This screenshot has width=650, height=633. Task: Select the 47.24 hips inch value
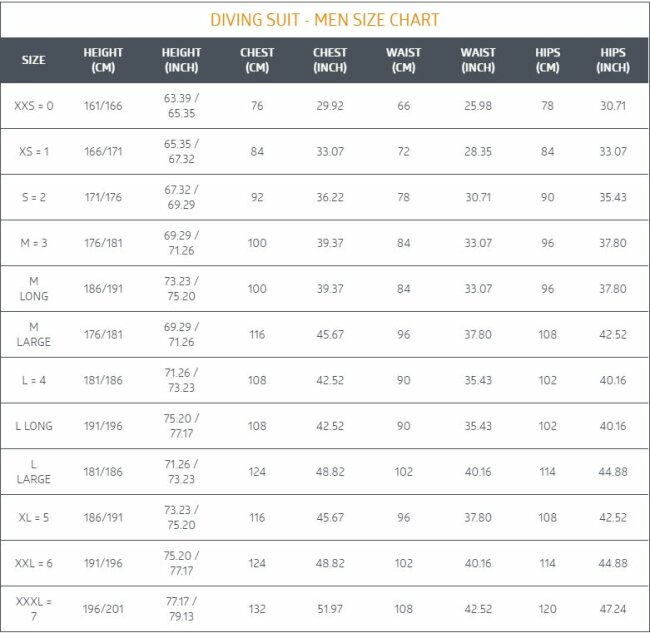[613, 609]
